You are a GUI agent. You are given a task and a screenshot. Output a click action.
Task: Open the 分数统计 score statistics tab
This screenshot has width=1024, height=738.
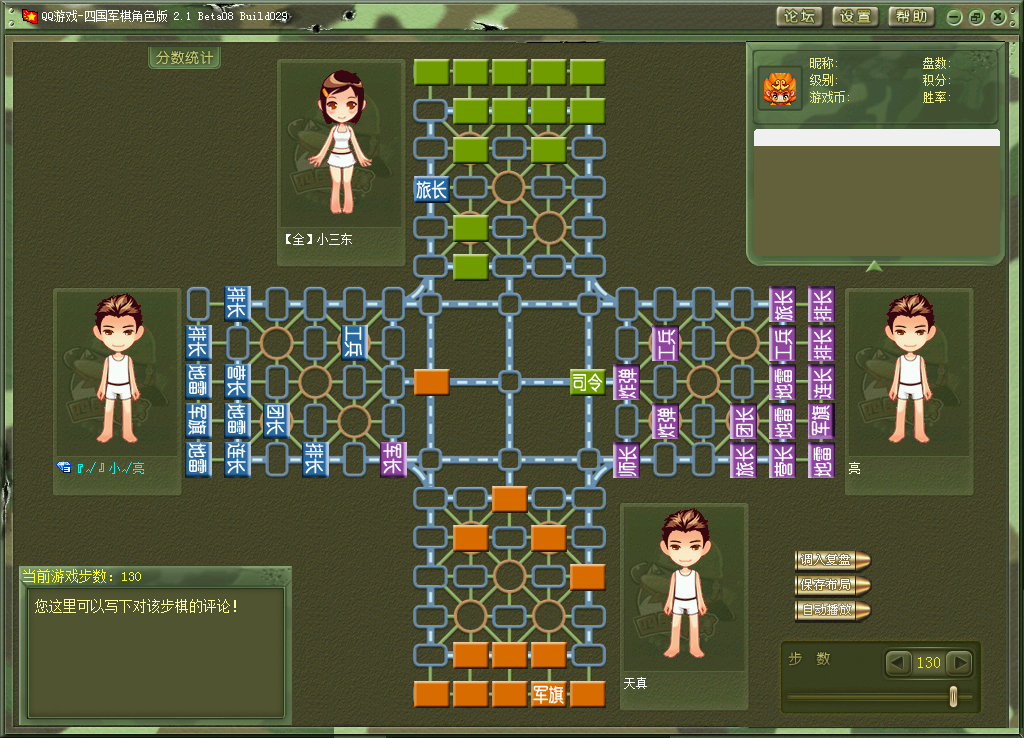(185, 57)
